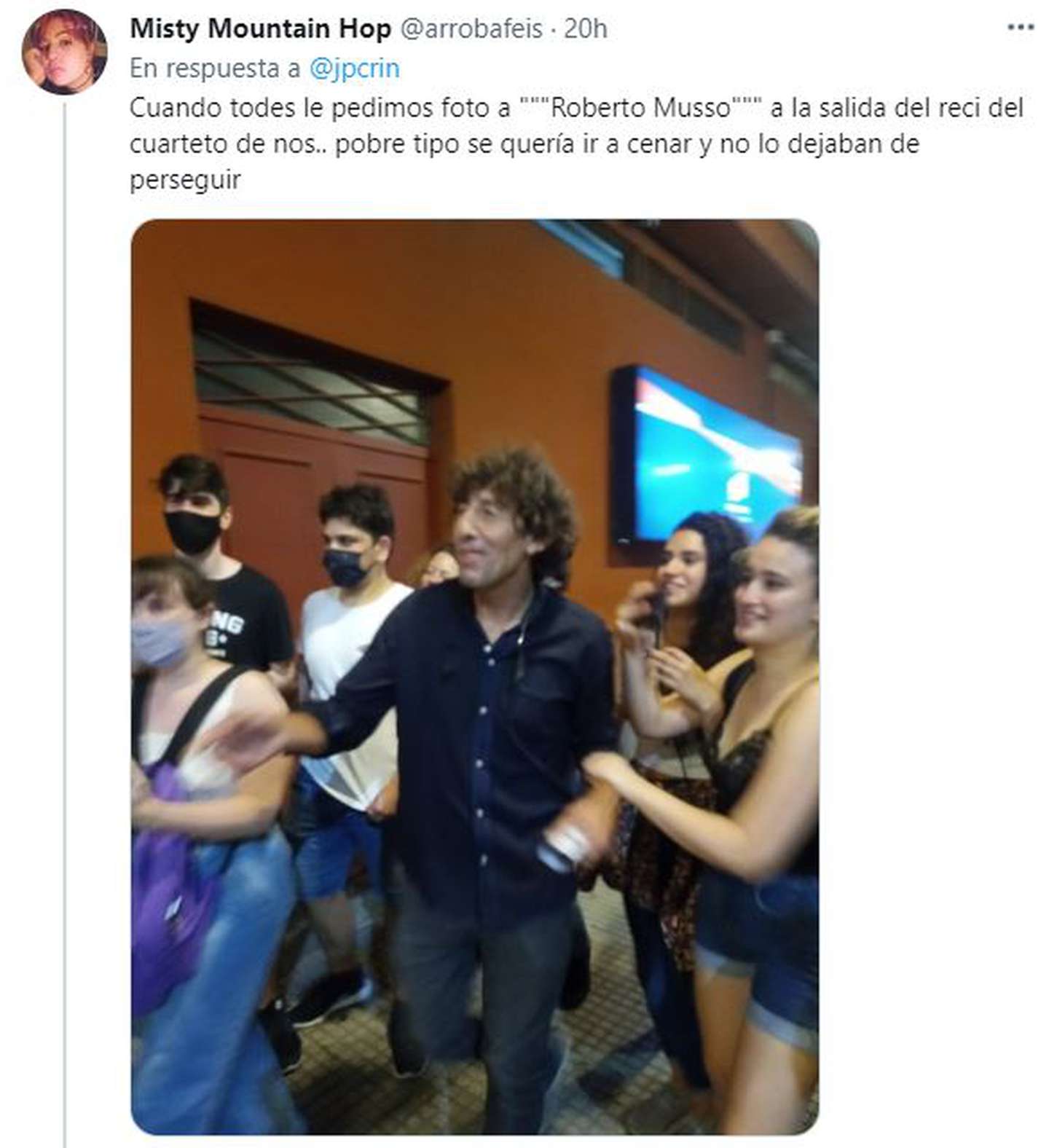The width and height of the screenshot is (1049, 1148).
Task: Click the tweet text mentioning Roberto Musso
Action: pos(577,143)
